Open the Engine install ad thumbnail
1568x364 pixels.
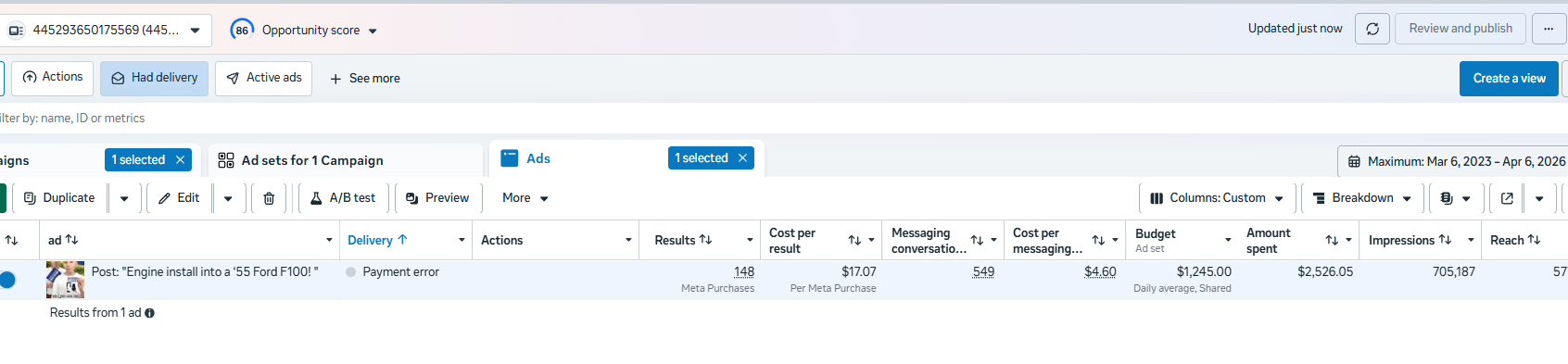pos(65,279)
